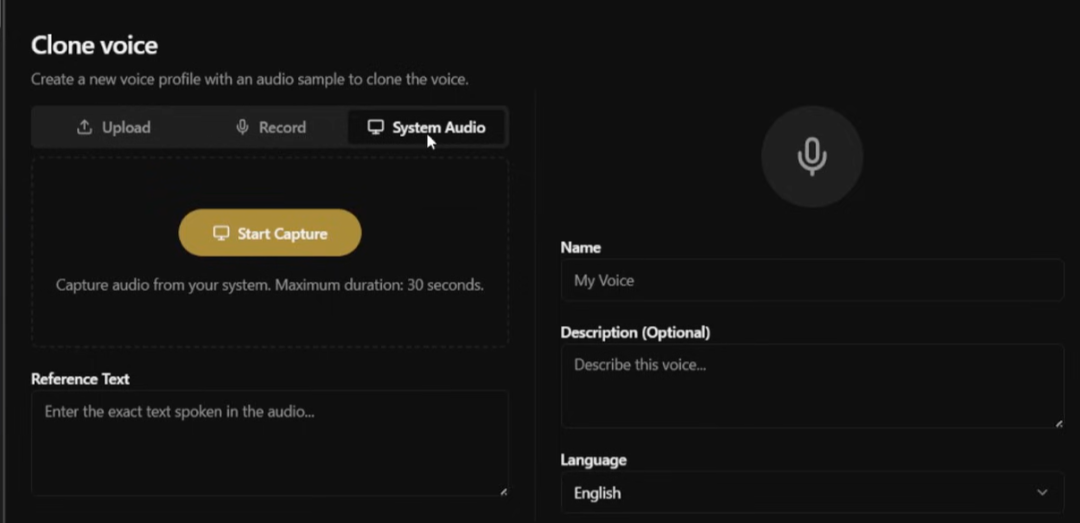Open the Language dropdown set to English

(x=811, y=493)
